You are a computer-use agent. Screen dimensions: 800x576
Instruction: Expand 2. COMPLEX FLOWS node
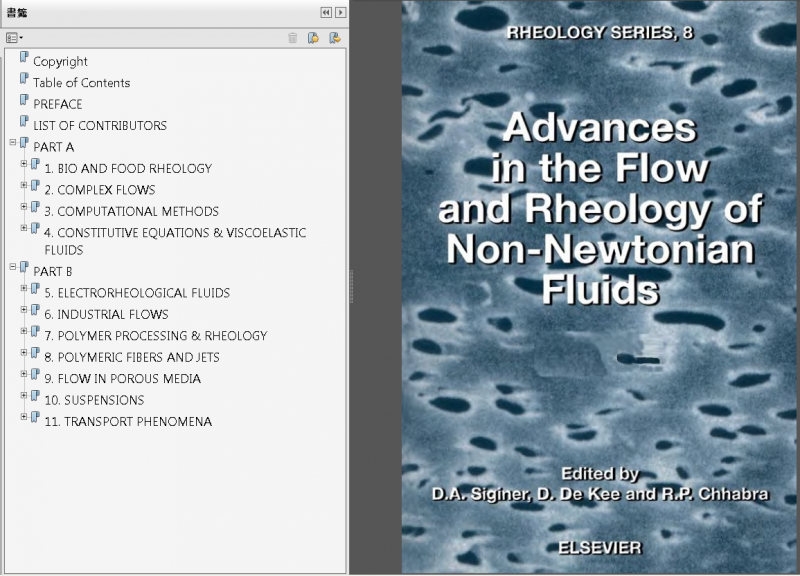(24, 185)
